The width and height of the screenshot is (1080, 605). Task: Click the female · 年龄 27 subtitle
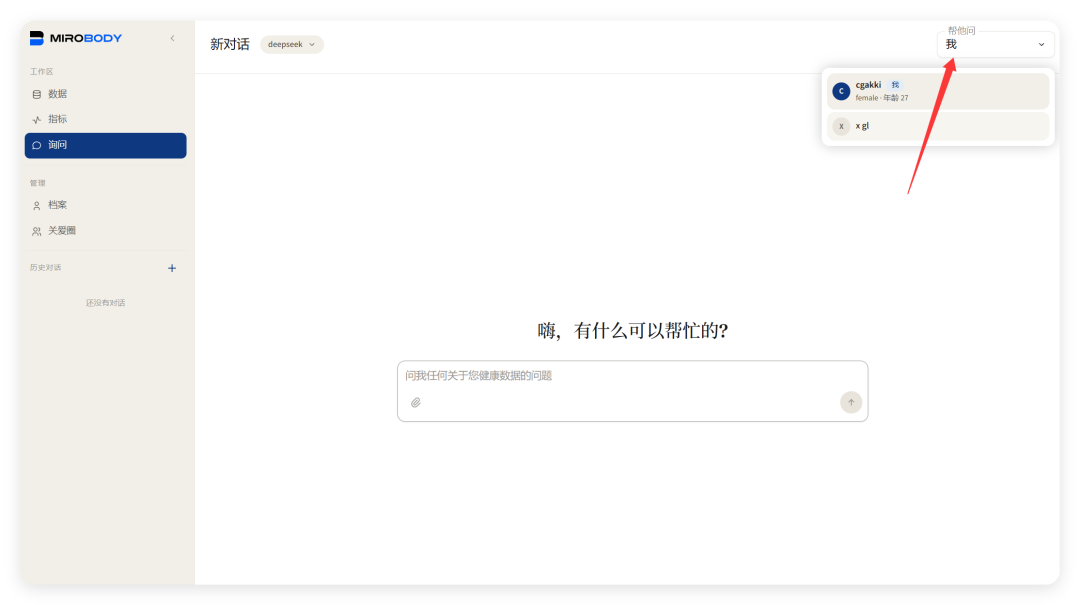tap(882, 98)
